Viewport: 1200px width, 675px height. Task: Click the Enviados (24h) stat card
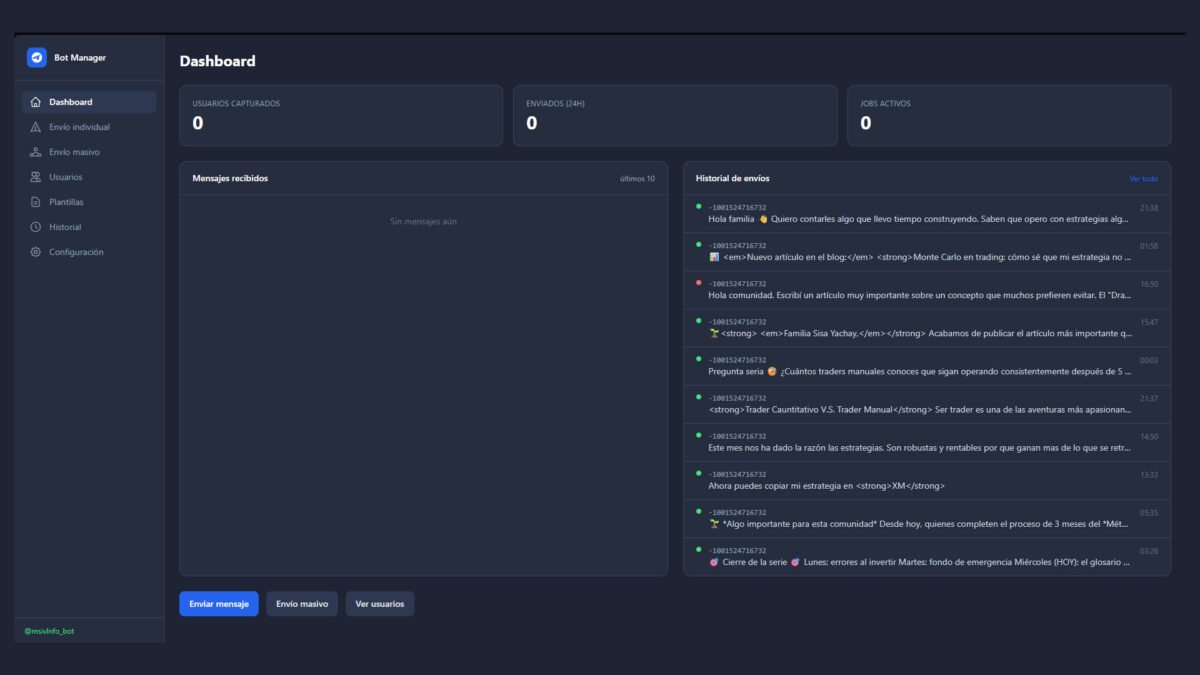tap(675, 116)
